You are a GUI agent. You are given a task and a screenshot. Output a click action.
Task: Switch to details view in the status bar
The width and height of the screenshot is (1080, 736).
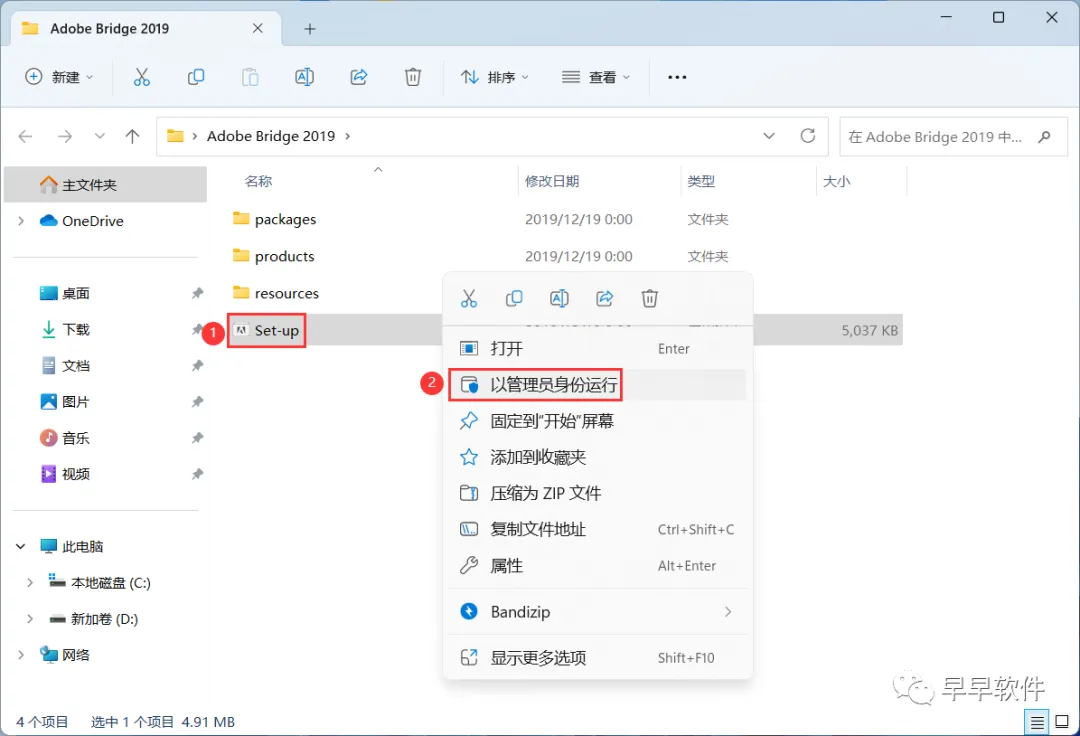(1037, 722)
